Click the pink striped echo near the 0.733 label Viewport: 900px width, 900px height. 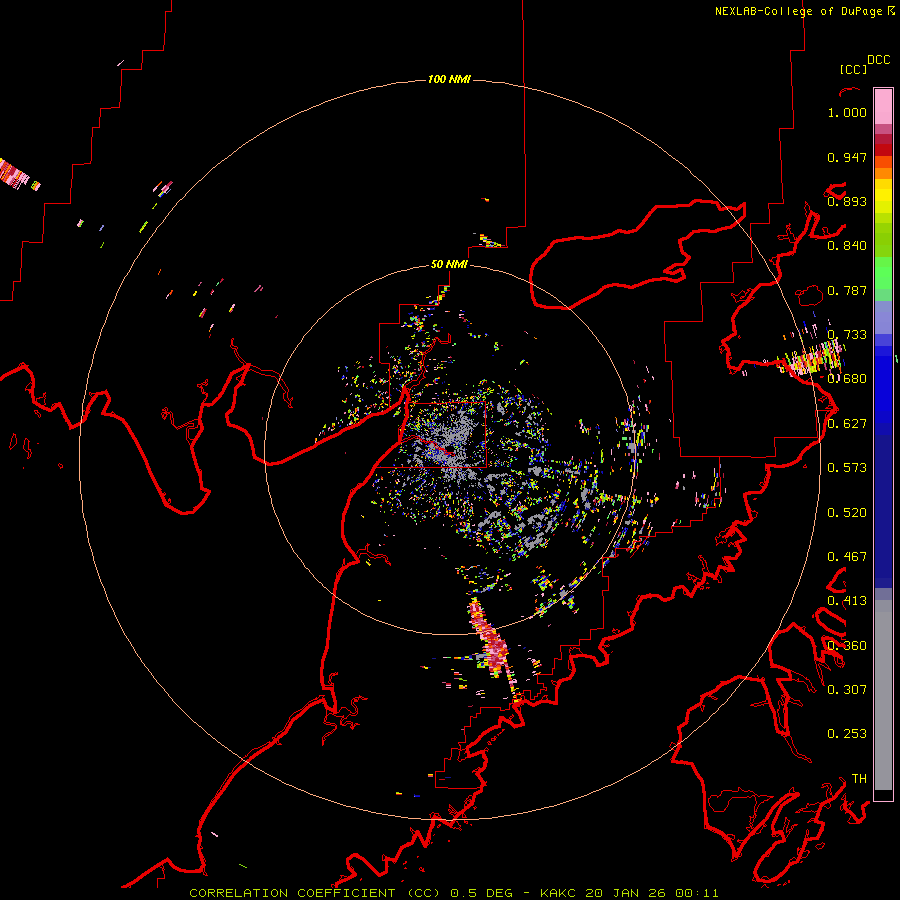point(812,357)
